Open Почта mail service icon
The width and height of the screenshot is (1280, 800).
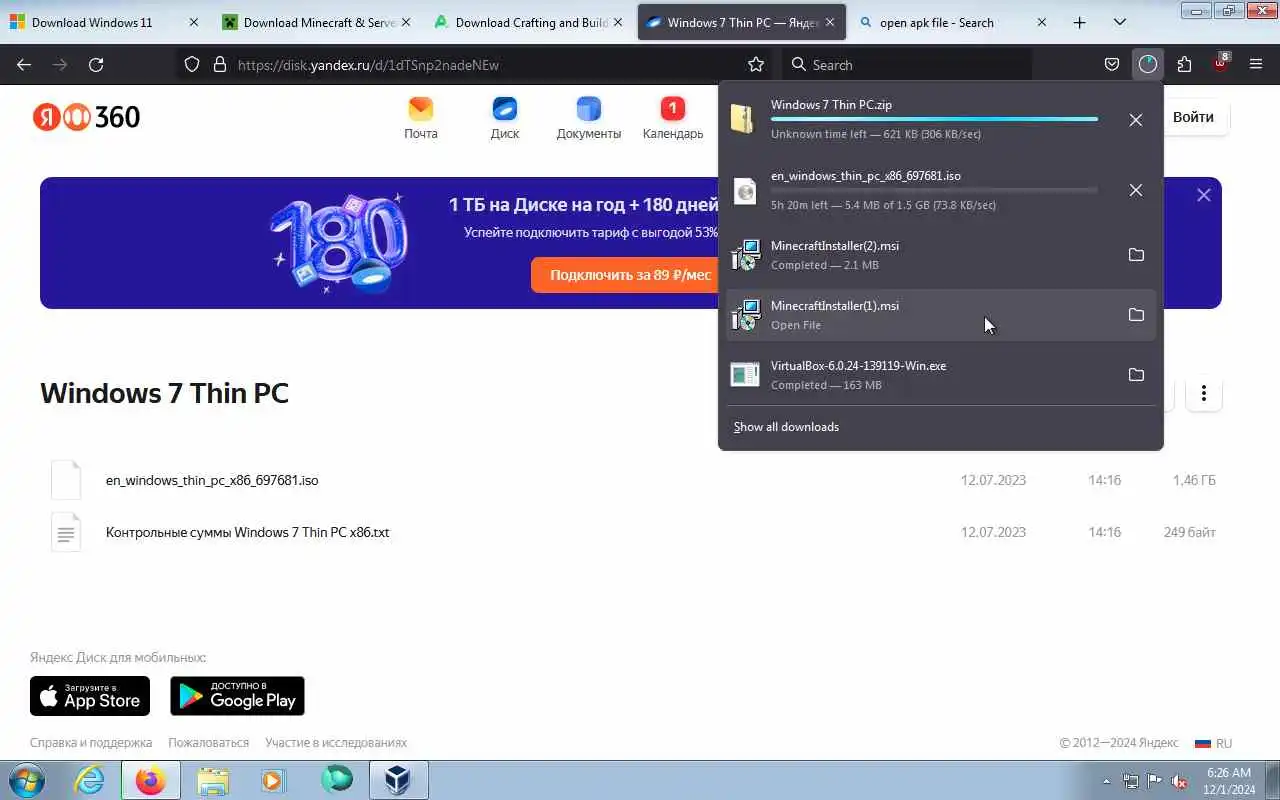(421, 118)
